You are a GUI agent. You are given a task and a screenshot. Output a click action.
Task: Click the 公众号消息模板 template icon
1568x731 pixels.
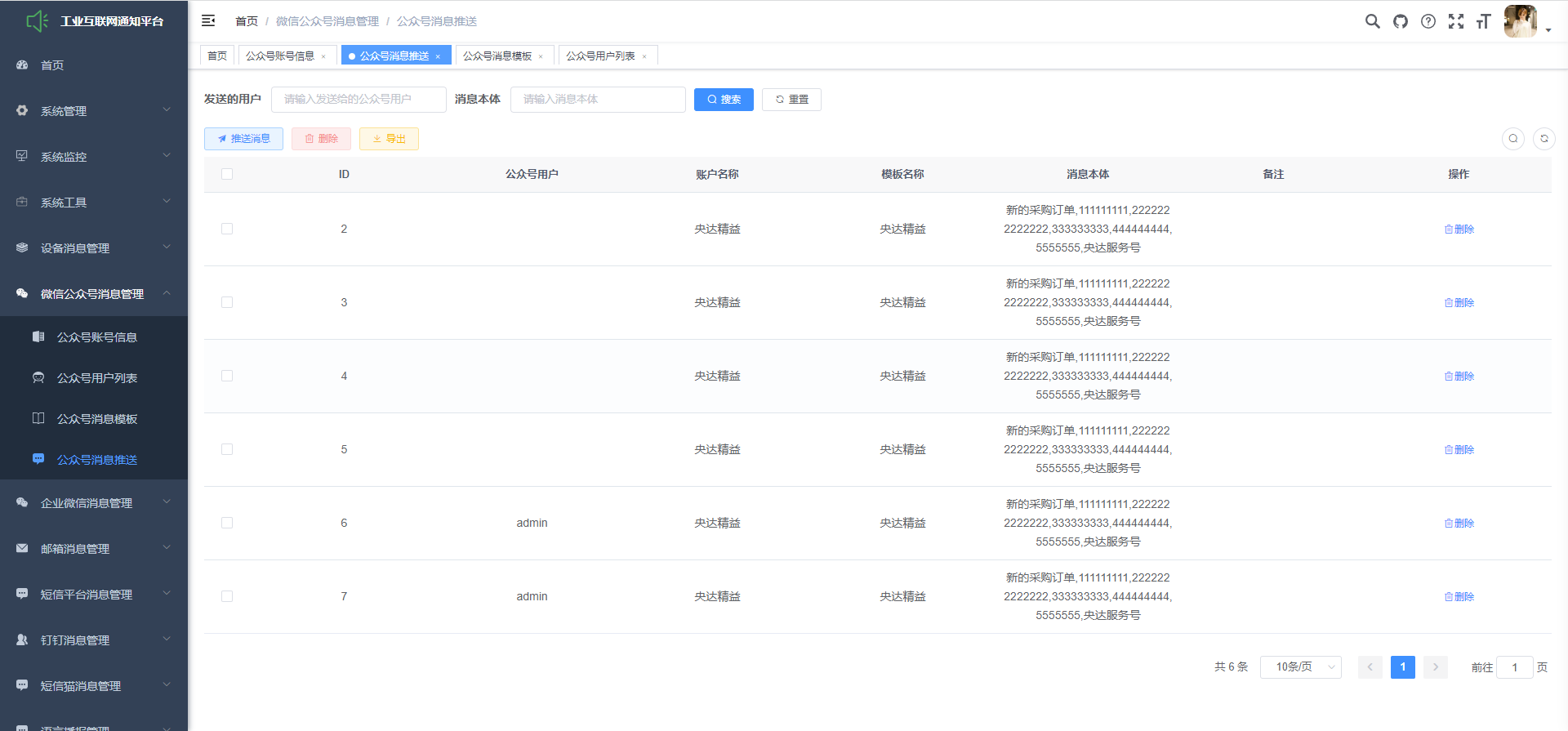pos(38,418)
